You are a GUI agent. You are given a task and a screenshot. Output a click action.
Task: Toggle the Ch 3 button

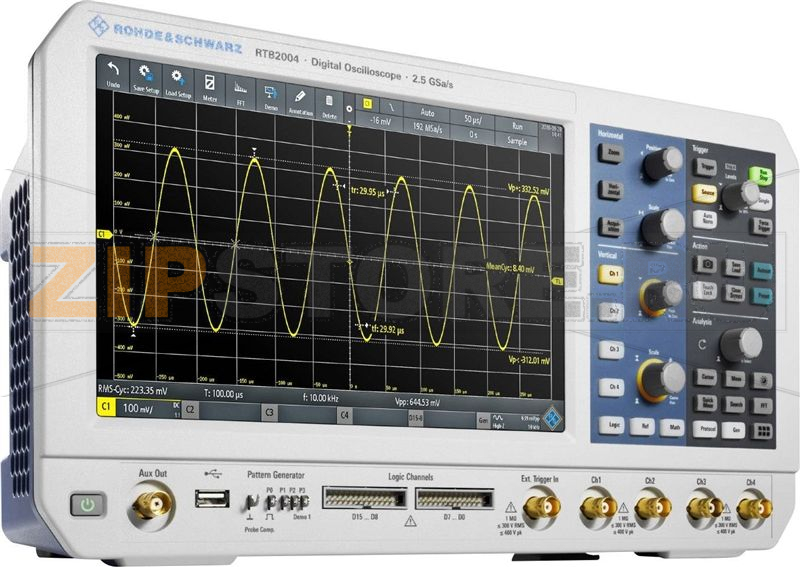coord(613,349)
